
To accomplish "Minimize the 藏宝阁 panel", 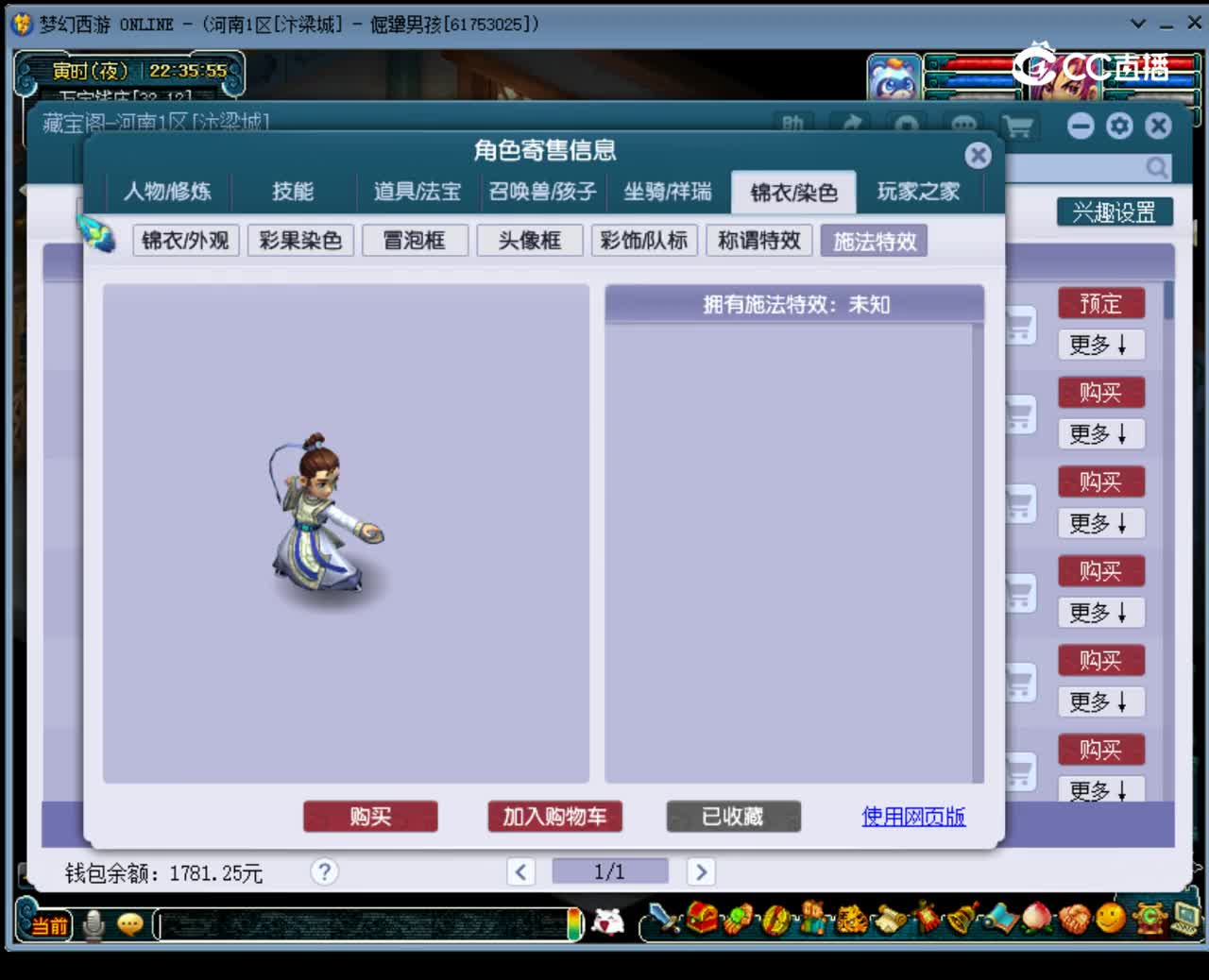I will 1081,127.
